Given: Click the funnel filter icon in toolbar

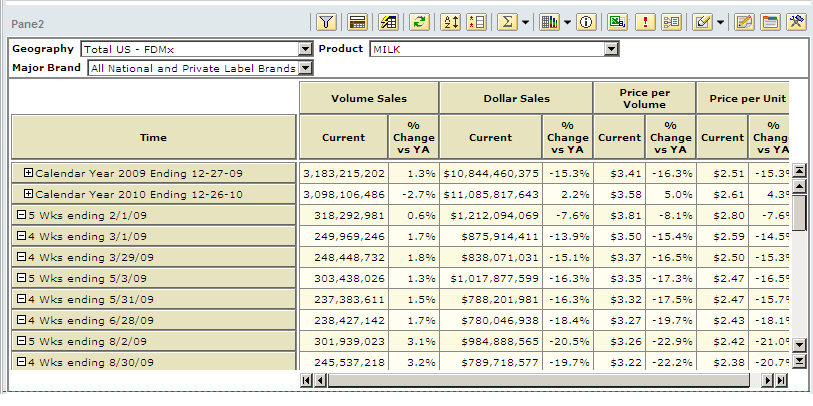Looking at the screenshot, I should click(x=326, y=22).
